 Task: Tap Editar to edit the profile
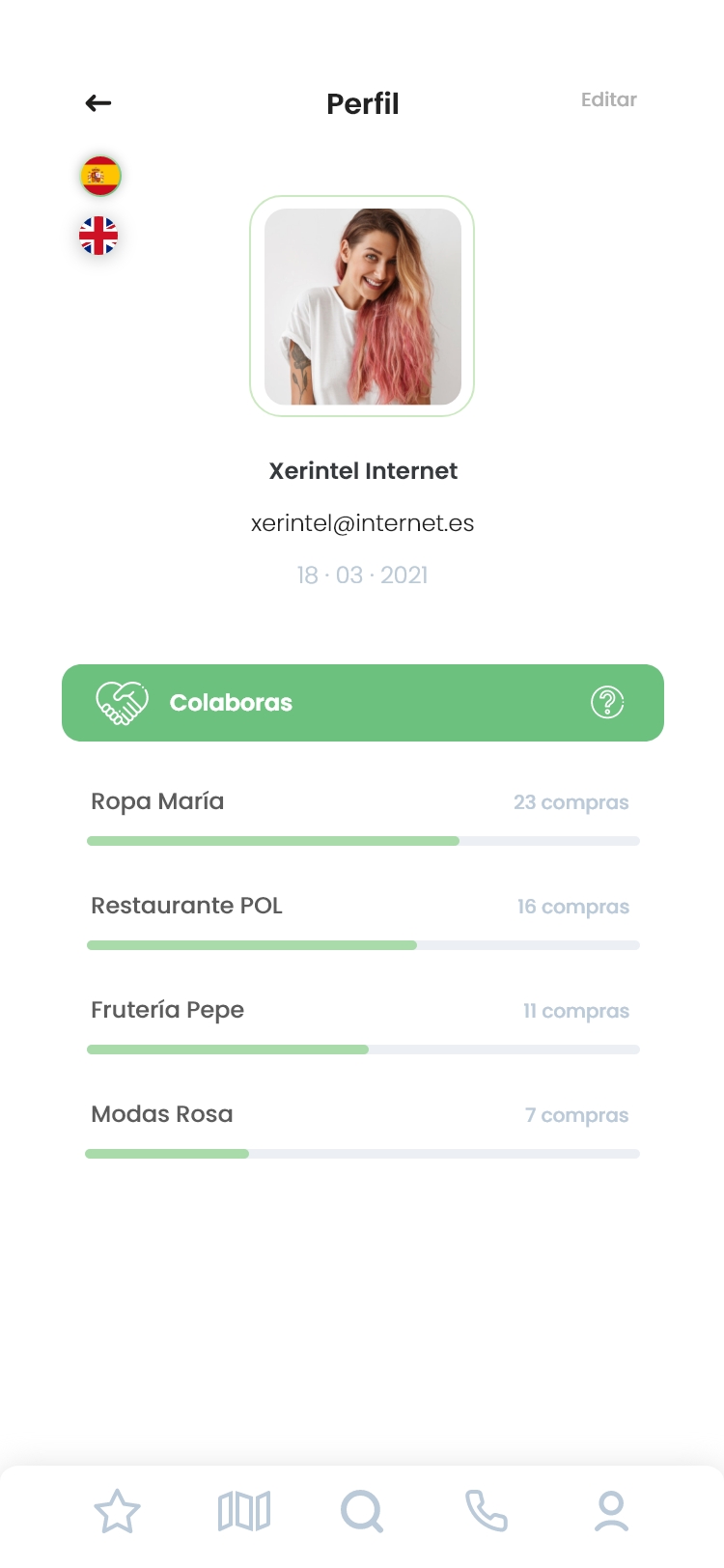click(608, 99)
